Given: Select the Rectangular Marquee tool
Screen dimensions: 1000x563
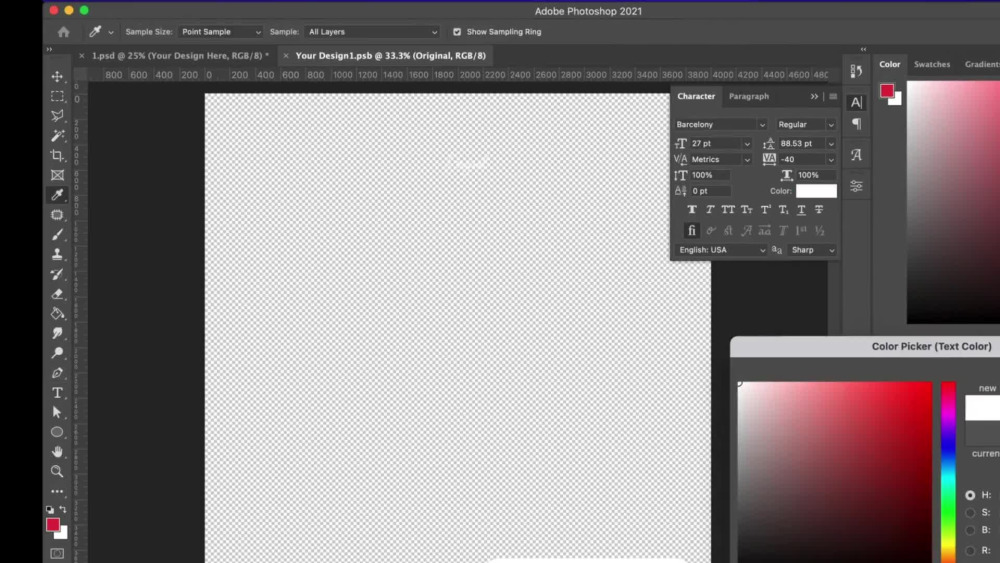Looking at the screenshot, I should click(x=57, y=96).
